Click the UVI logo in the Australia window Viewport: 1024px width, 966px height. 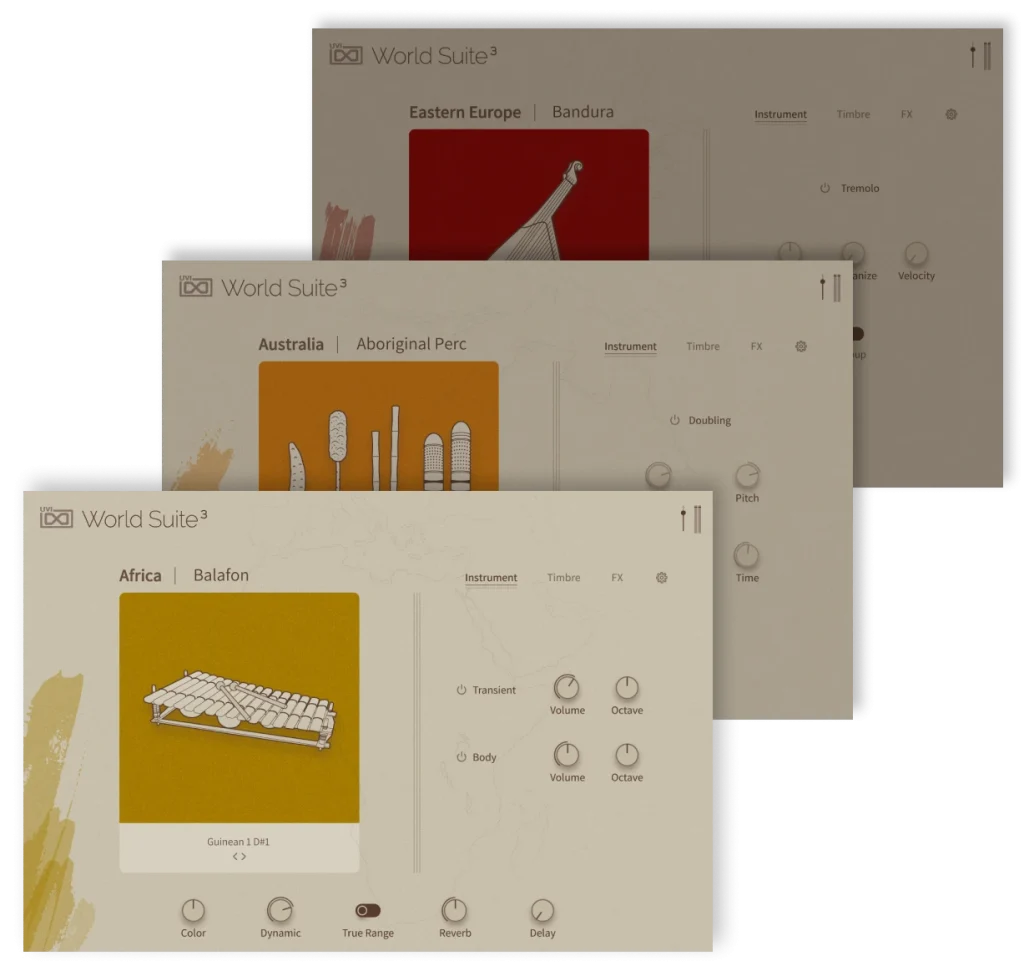(196, 286)
